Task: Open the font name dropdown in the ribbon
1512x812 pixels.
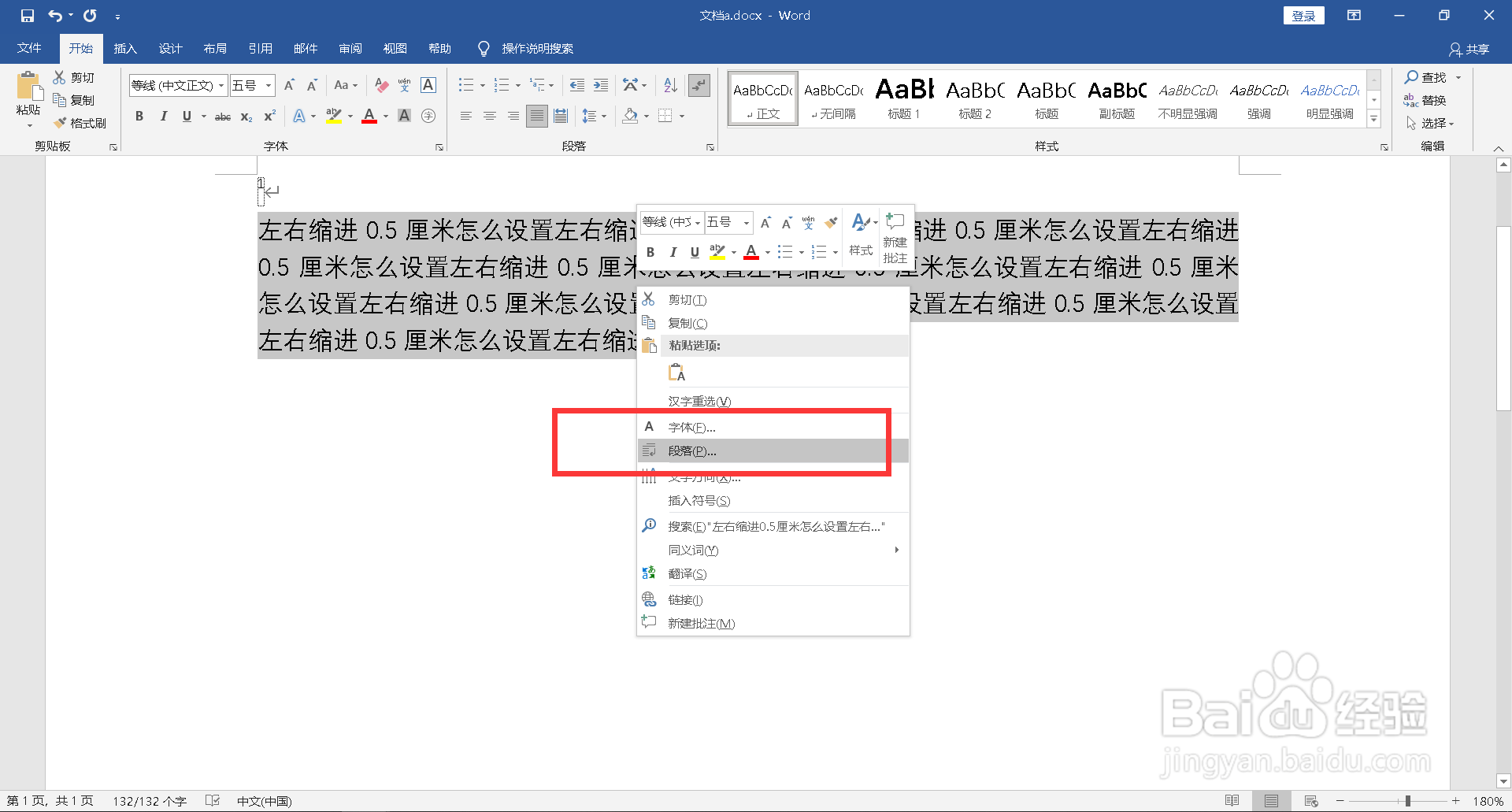Action: 221,85
